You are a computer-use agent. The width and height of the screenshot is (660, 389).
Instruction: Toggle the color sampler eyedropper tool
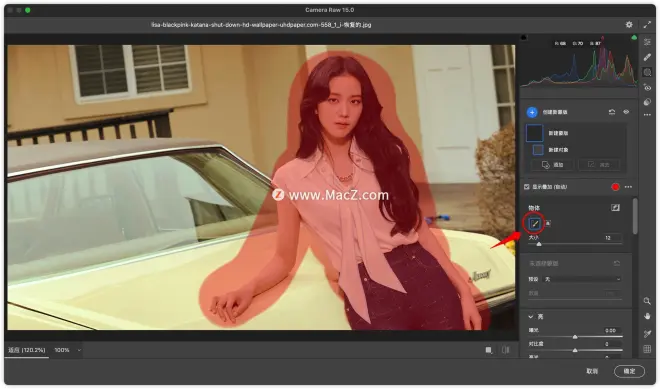pos(647,334)
